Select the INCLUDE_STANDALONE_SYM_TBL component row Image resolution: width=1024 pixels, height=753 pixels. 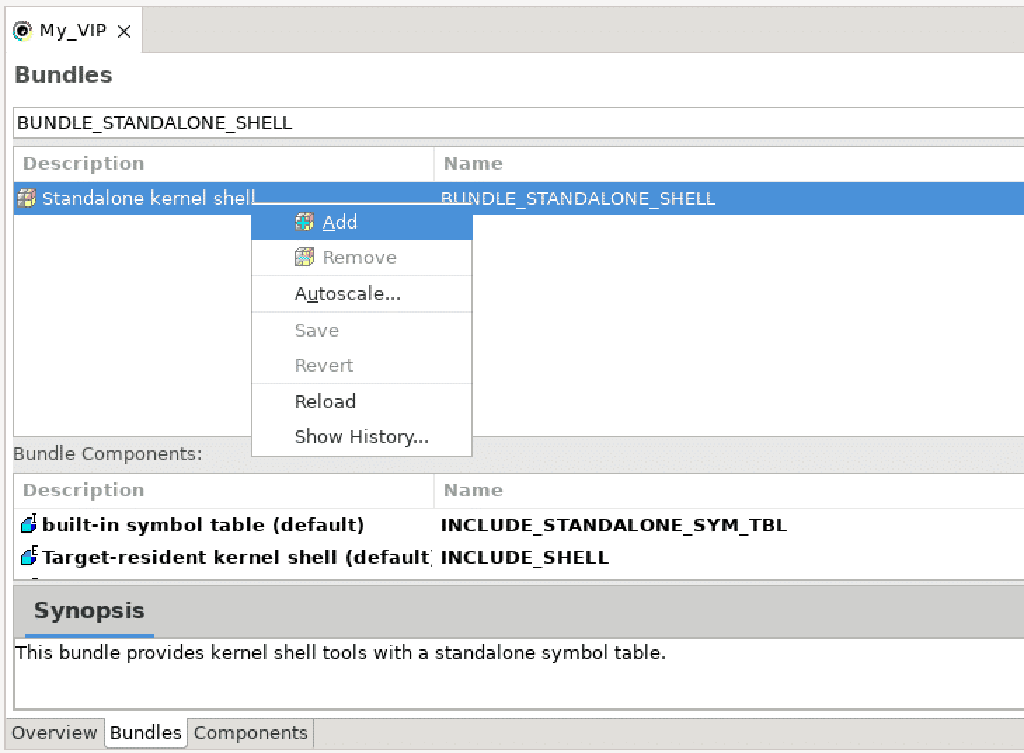click(x=613, y=525)
